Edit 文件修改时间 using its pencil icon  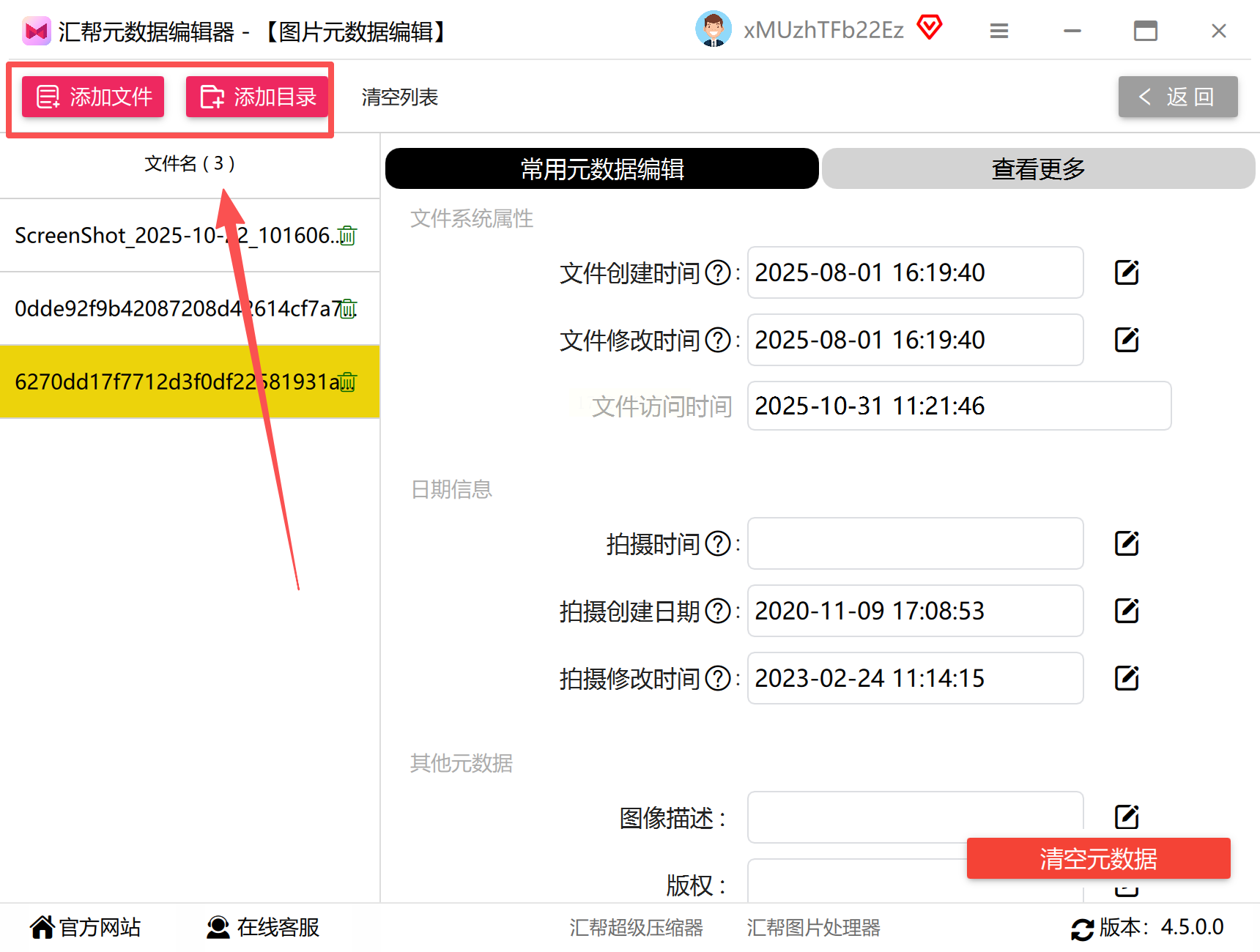click(1127, 340)
